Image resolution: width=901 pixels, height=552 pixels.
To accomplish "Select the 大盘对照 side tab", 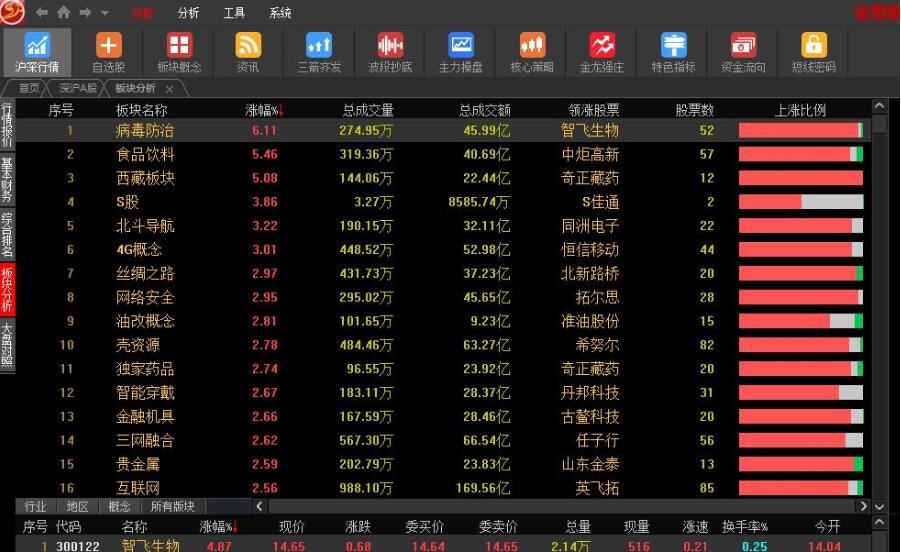I will [7, 344].
